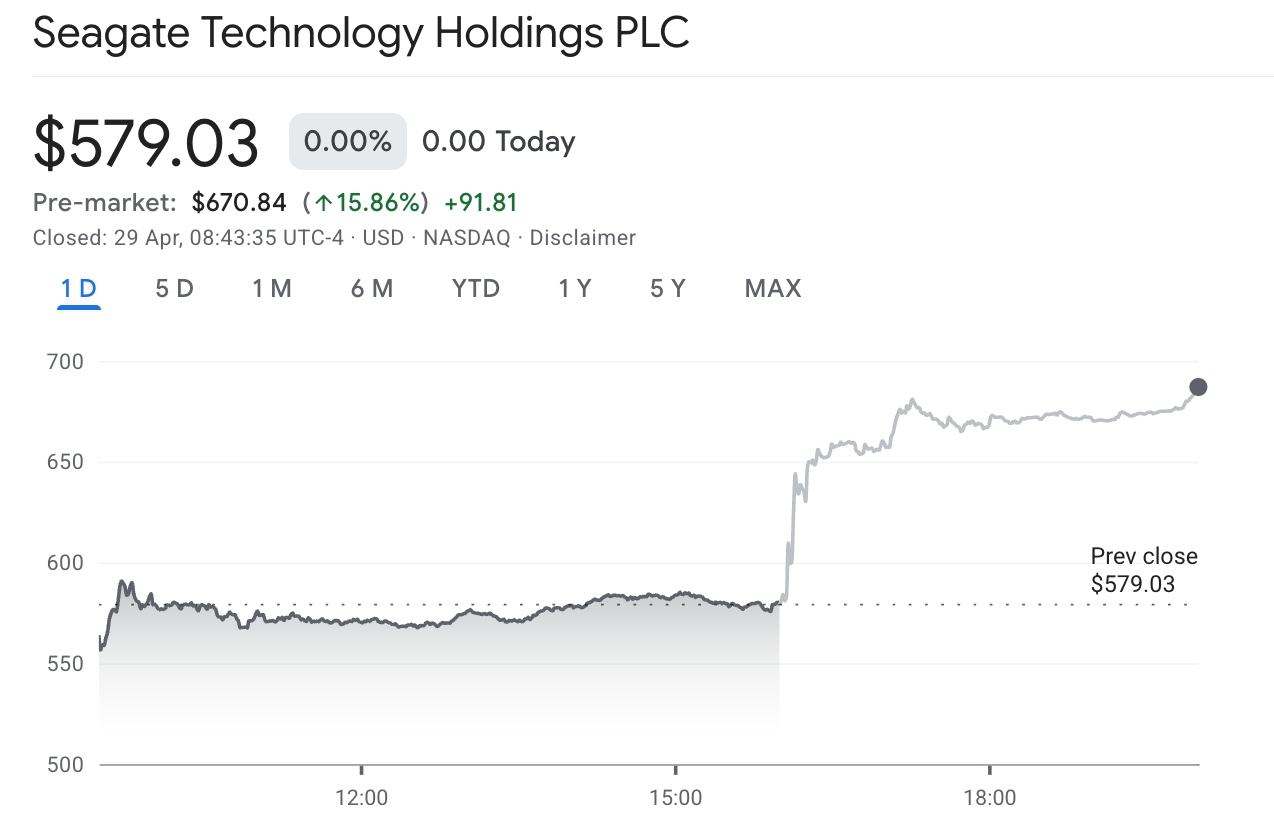Open the 6 M range tab
The height and width of the screenshot is (834, 1274).
(371, 289)
